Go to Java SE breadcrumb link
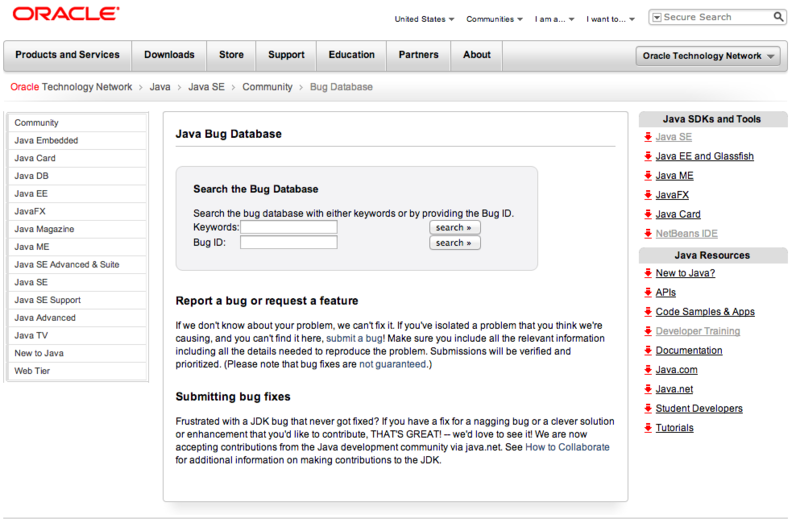Screen dimensions: 800x519 206,87
